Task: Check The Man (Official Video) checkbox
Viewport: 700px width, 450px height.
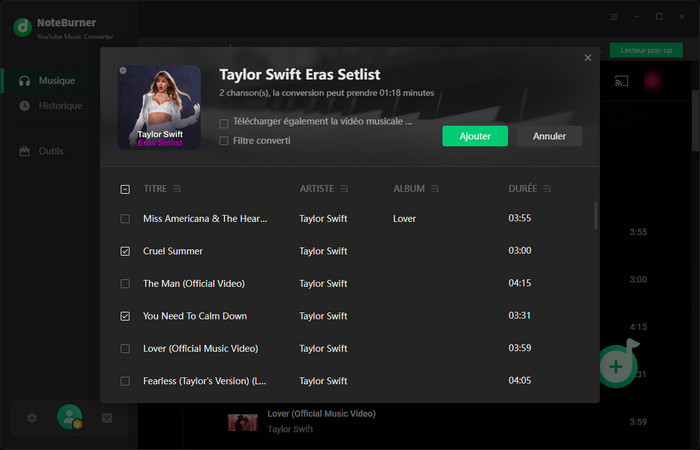Action: coord(125,284)
